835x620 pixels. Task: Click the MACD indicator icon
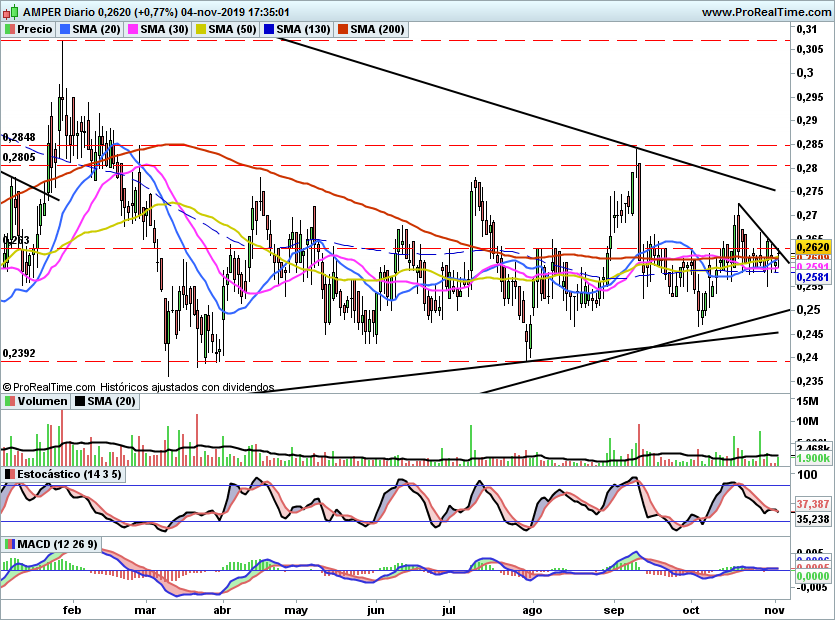click(x=10, y=544)
